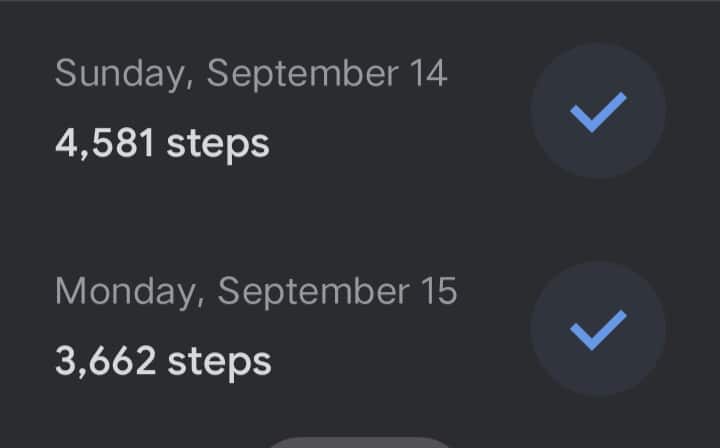Click the number 3,662
The image size is (720, 448).
(x=105, y=361)
